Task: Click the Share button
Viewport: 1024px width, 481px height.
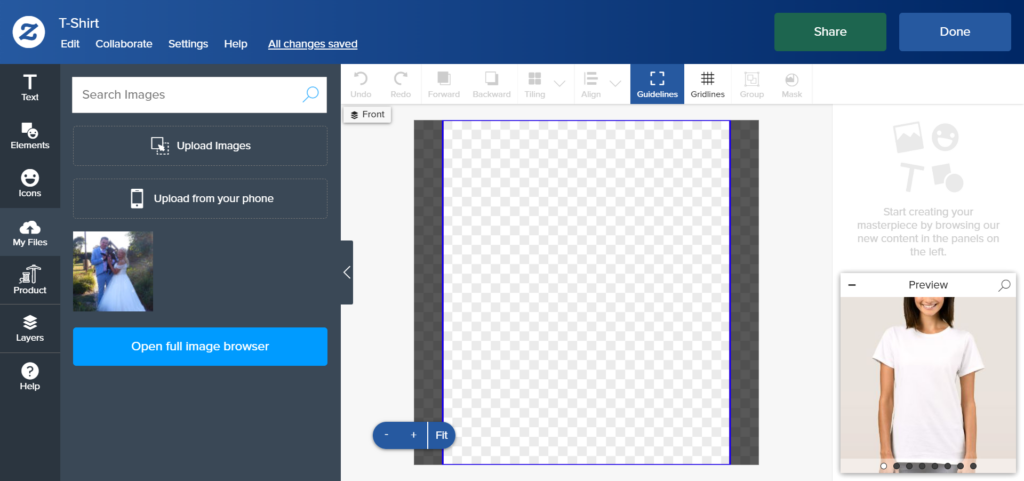Action: [x=830, y=32]
